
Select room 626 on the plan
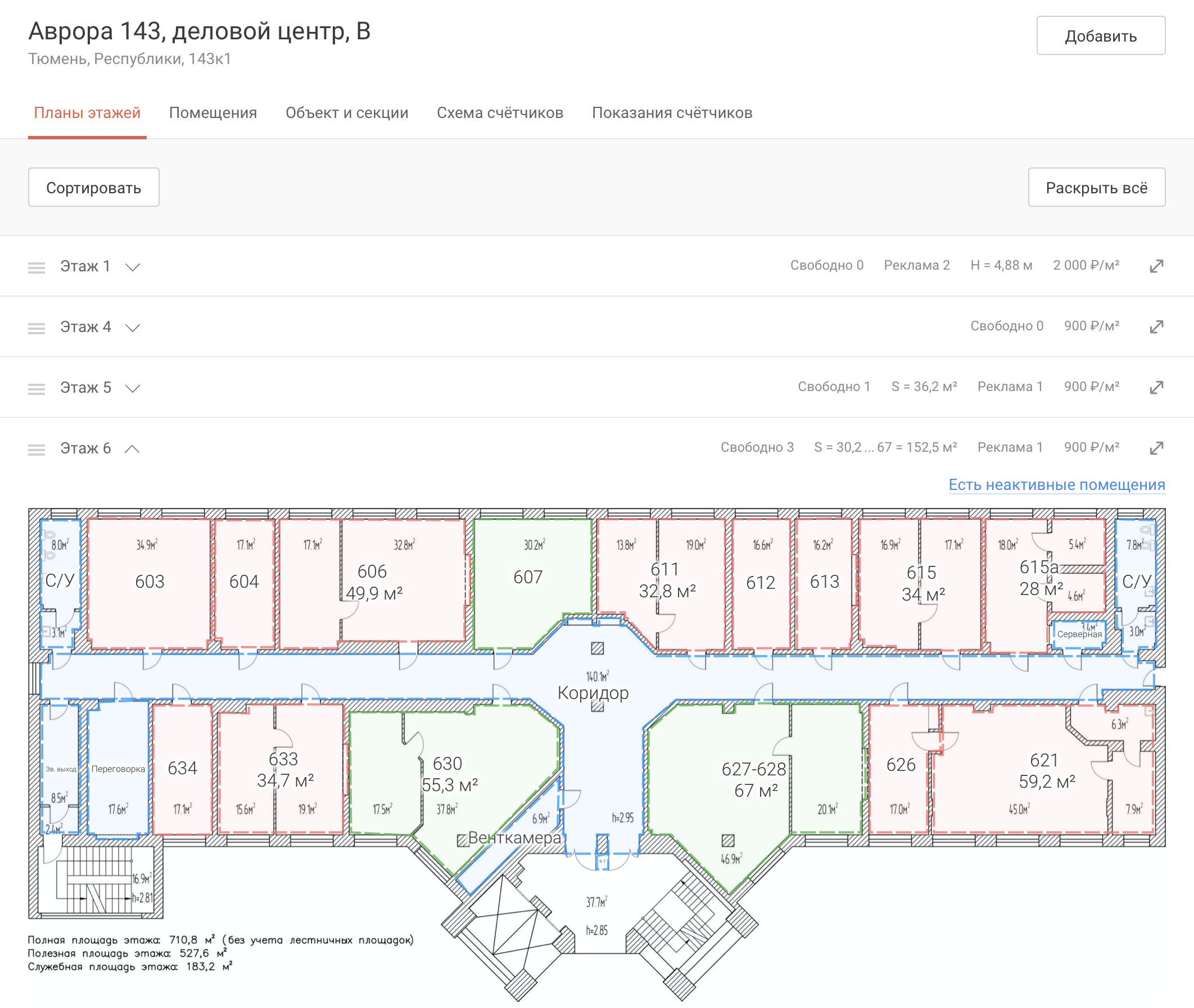[901, 765]
